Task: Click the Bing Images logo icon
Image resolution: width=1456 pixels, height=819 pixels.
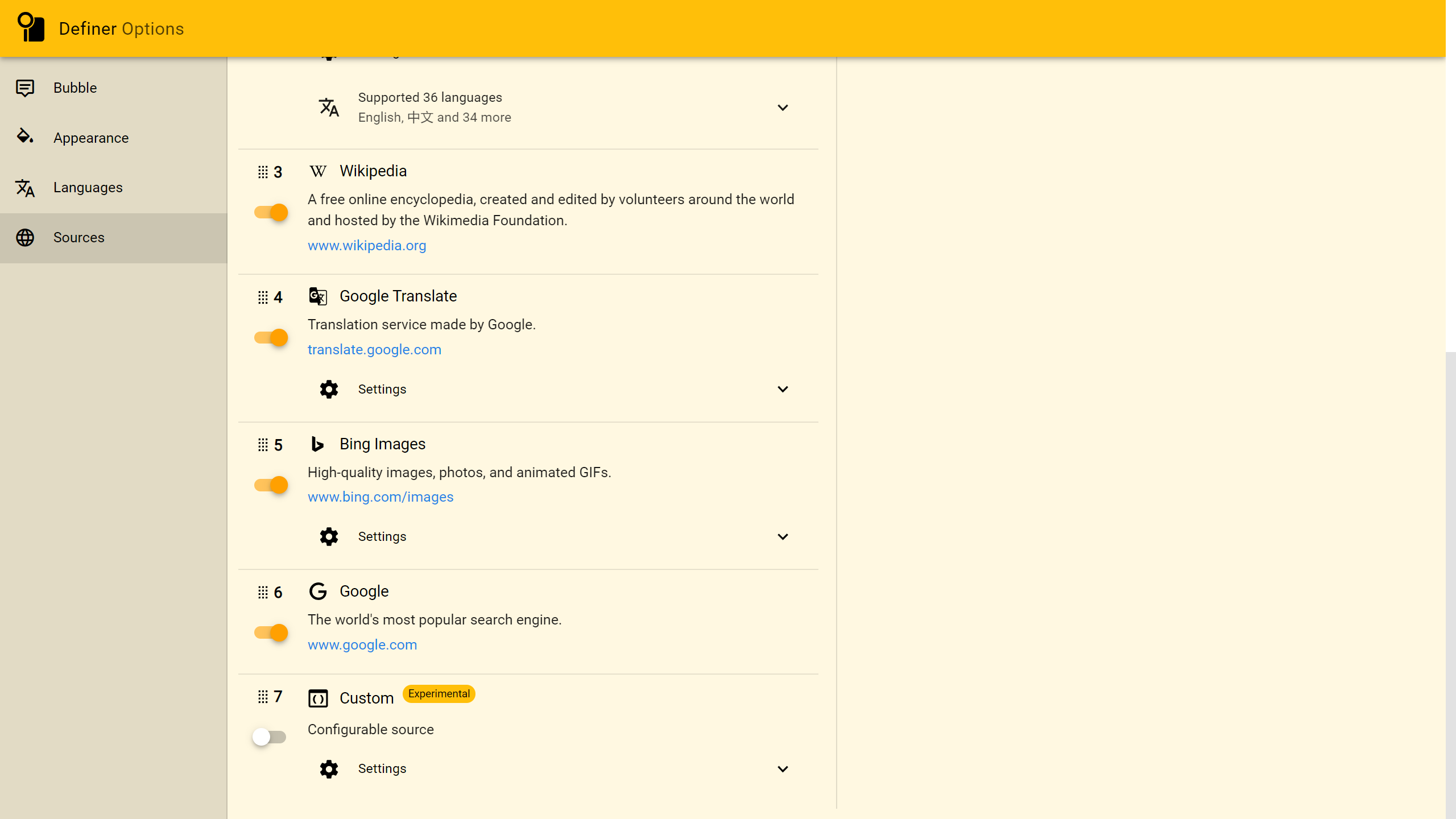Action: click(318, 444)
